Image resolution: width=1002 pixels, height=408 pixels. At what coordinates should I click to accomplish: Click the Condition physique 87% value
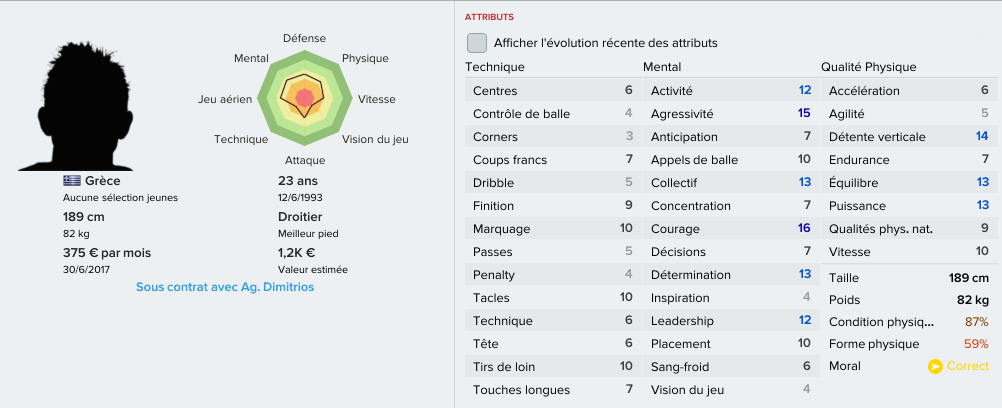976,322
